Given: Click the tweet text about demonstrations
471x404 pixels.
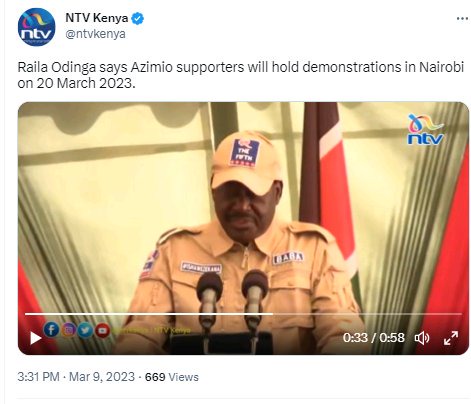Looking at the screenshot, I should 240,75.
